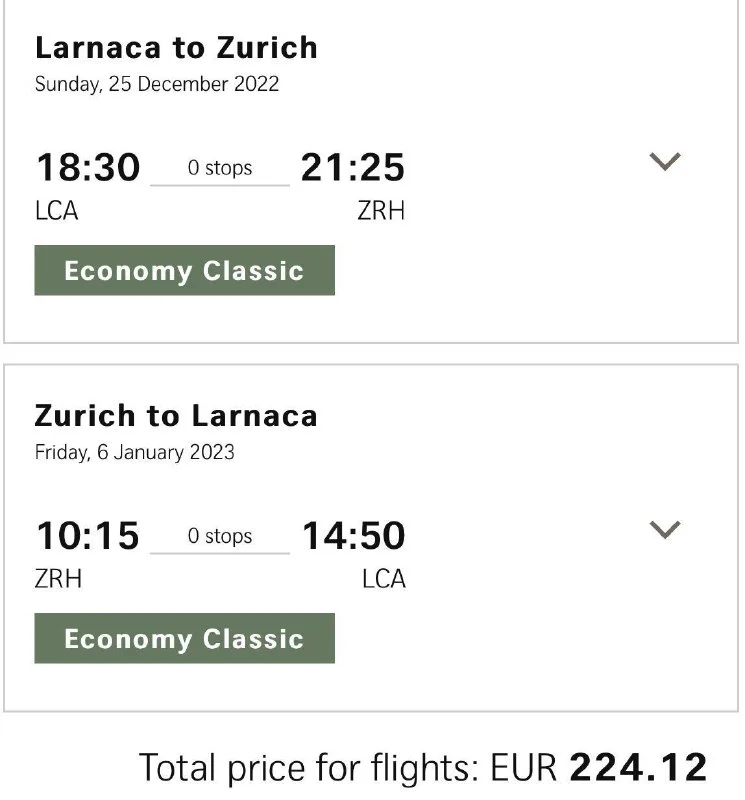Click the 14:50 arrival time
This screenshot has height=800, width=745.
[x=353, y=535]
